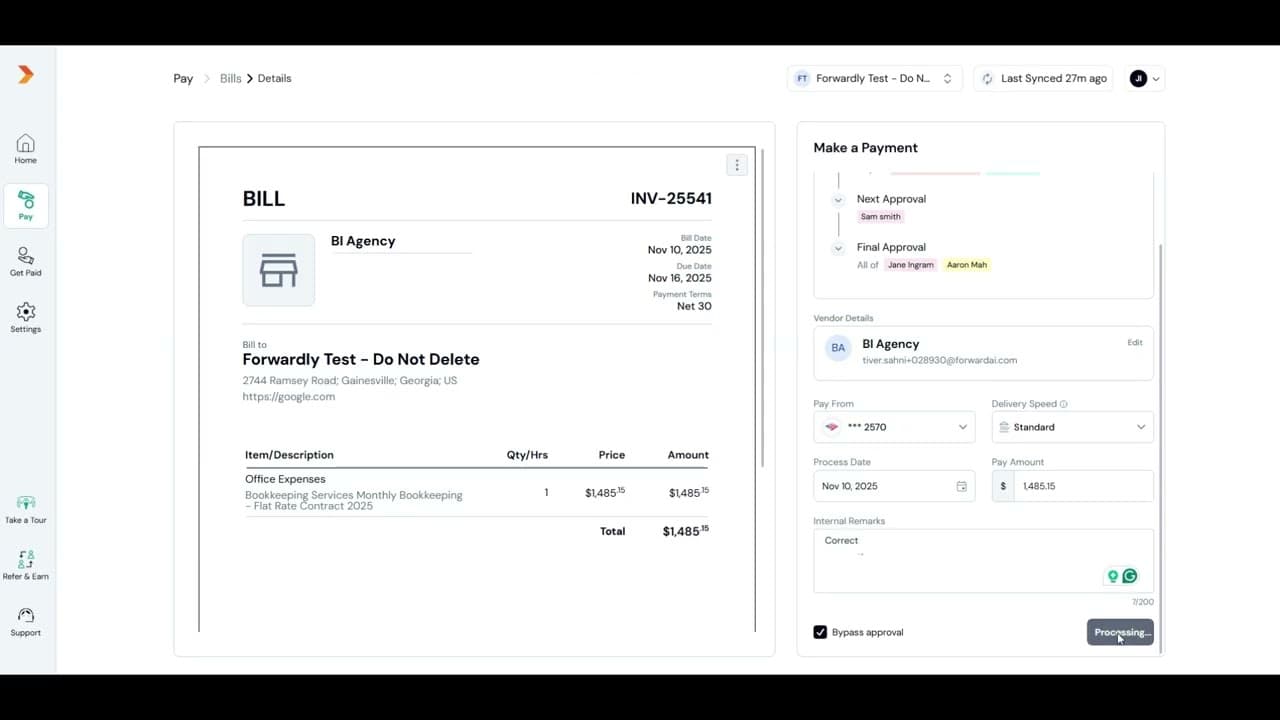Screen dimensions: 1280x720
Task: Click the calendar icon in Process Date
Action: tap(961, 486)
